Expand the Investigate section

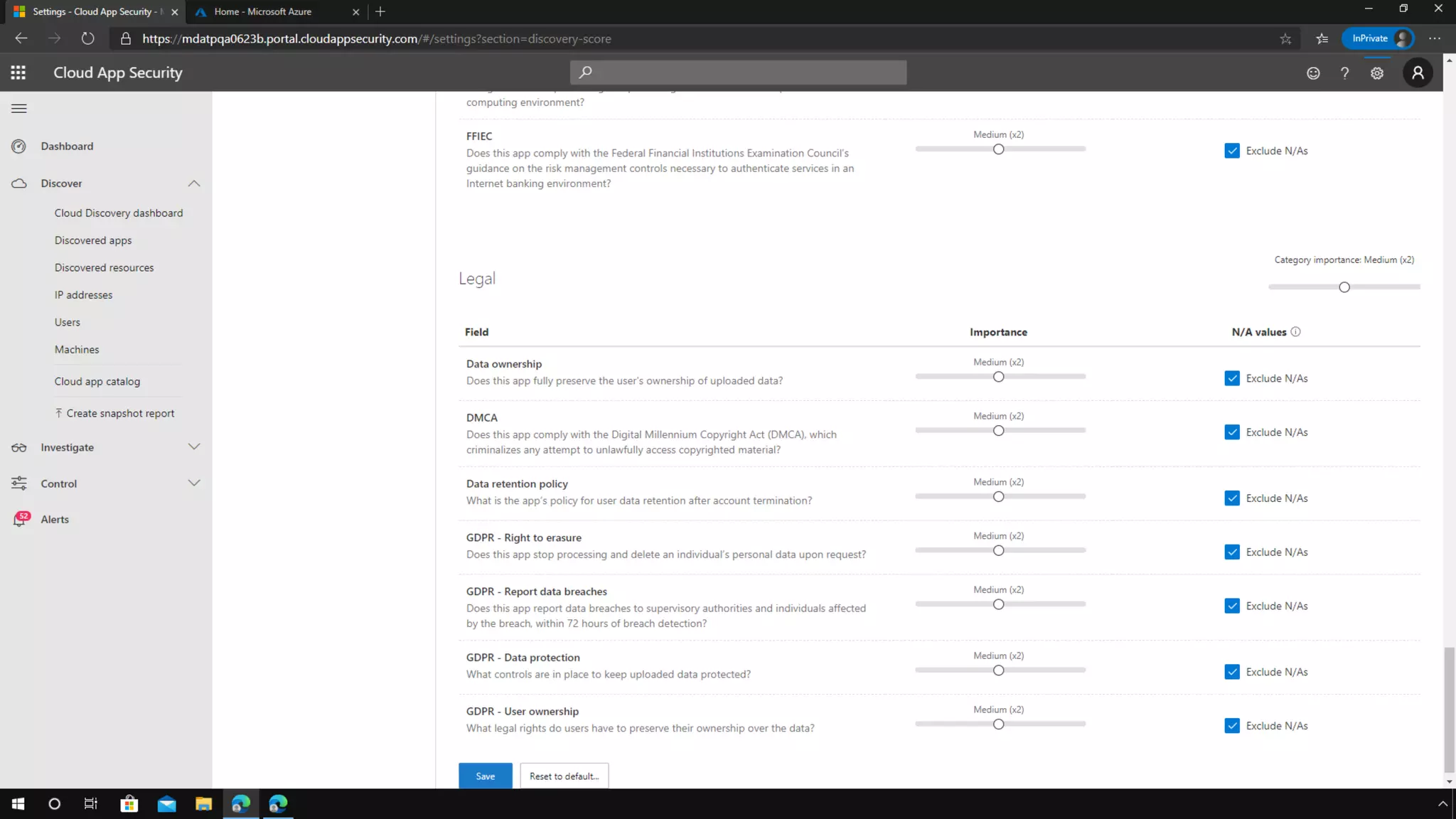point(193,447)
